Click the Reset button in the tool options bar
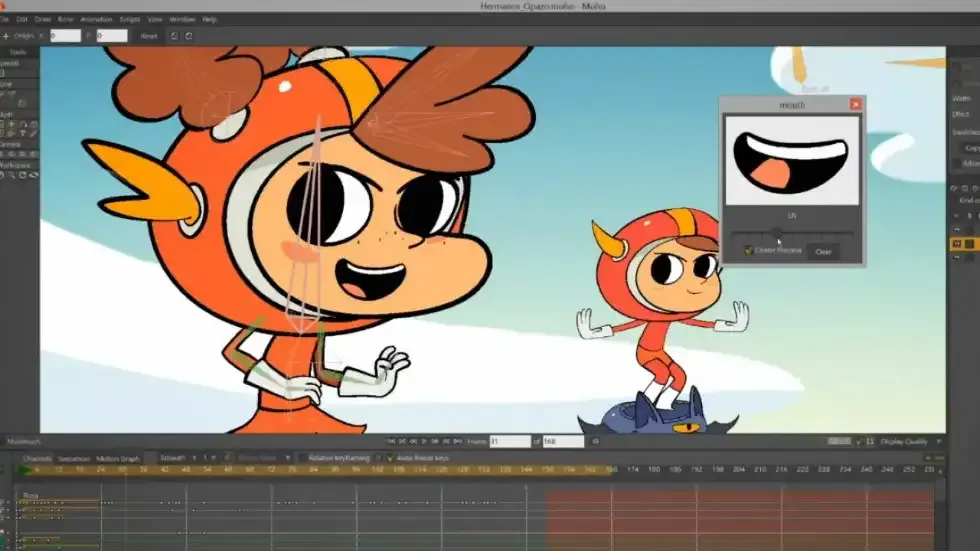 point(148,36)
